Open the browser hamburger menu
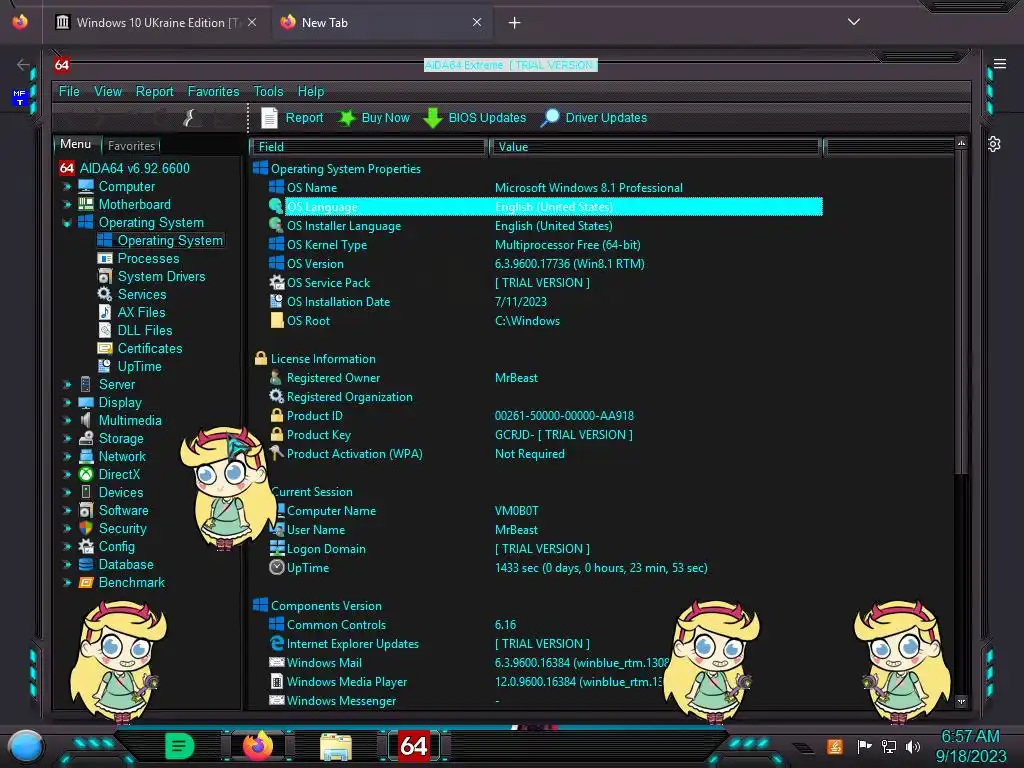This screenshot has width=1024, height=768. pos(1000,64)
